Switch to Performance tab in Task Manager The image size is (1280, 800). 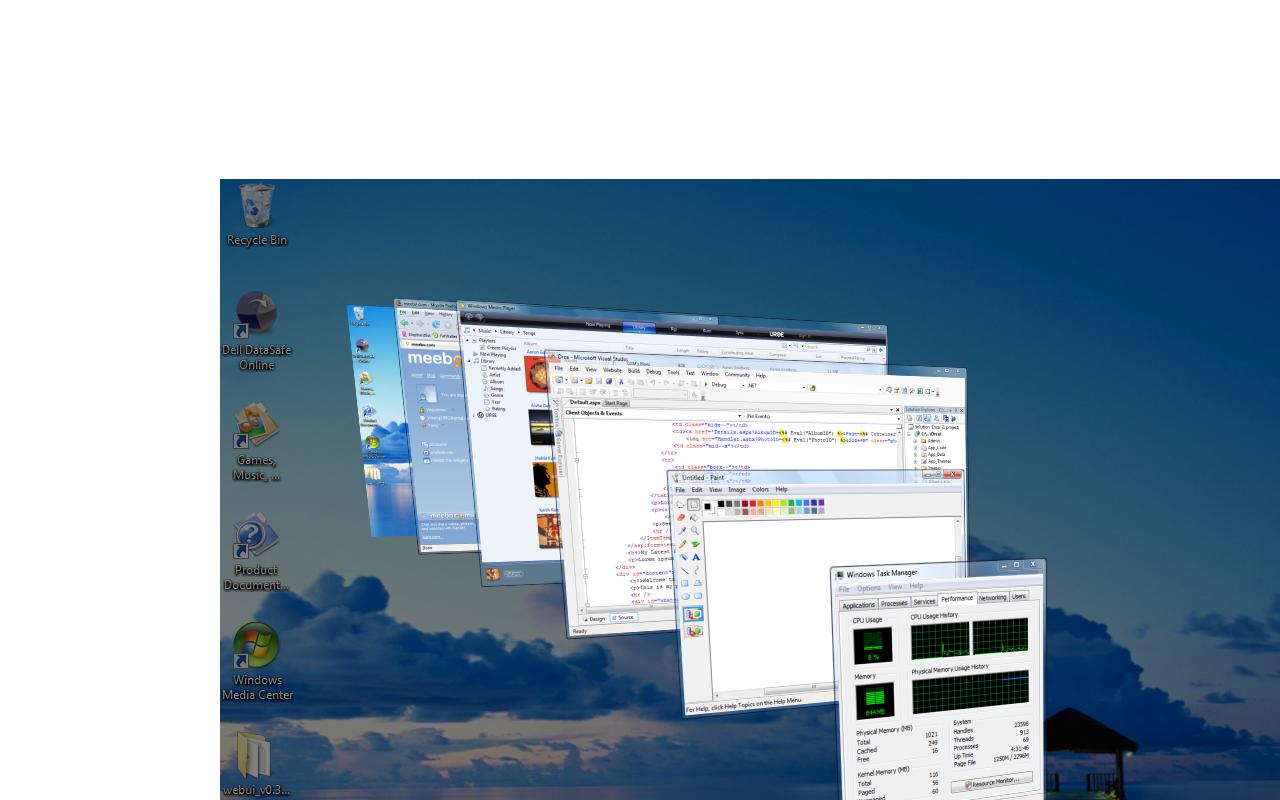click(x=957, y=598)
